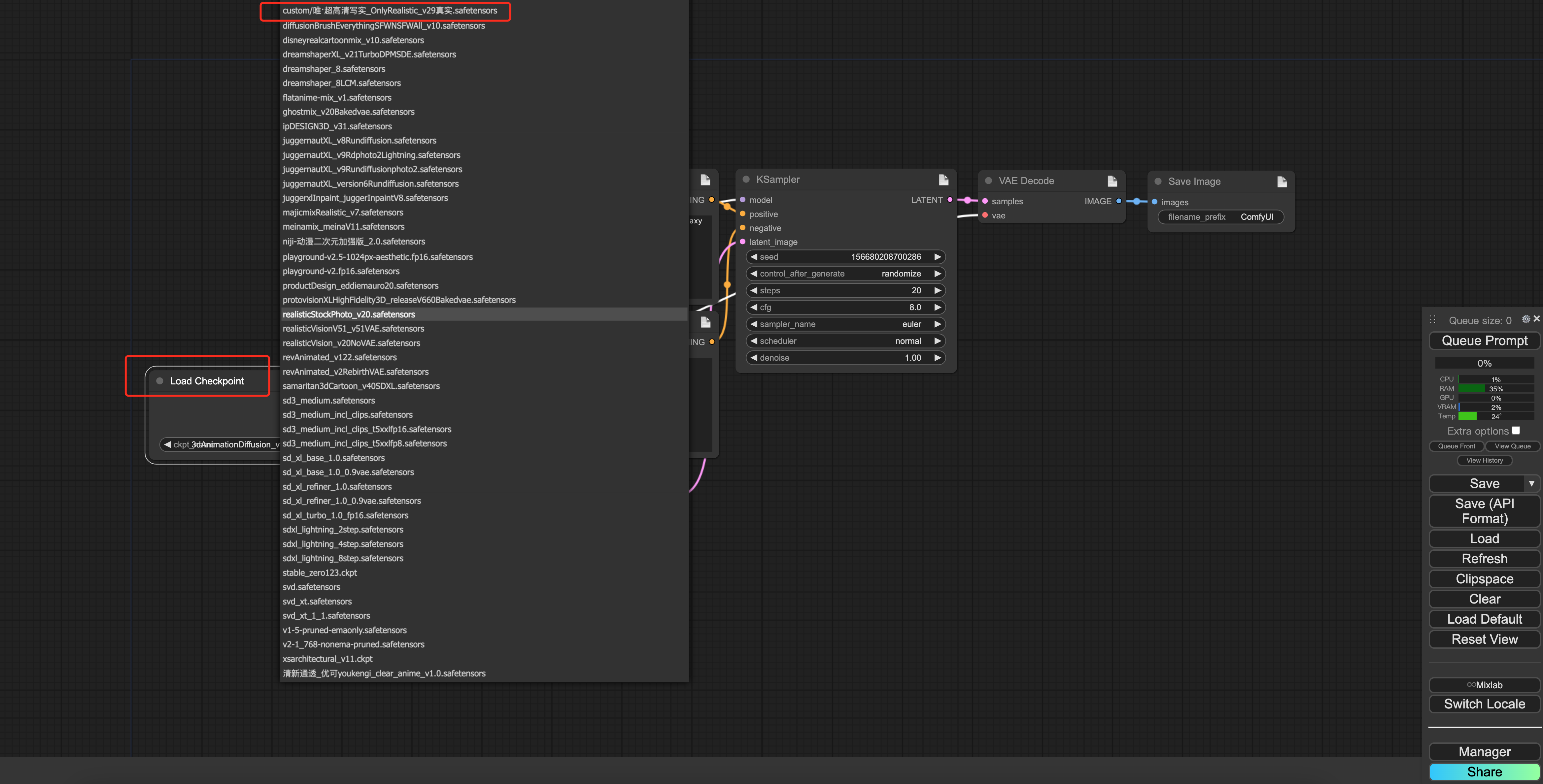Image resolution: width=1543 pixels, height=784 pixels.
Task: Click Save (API Format) button
Action: tap(1484, 511)
